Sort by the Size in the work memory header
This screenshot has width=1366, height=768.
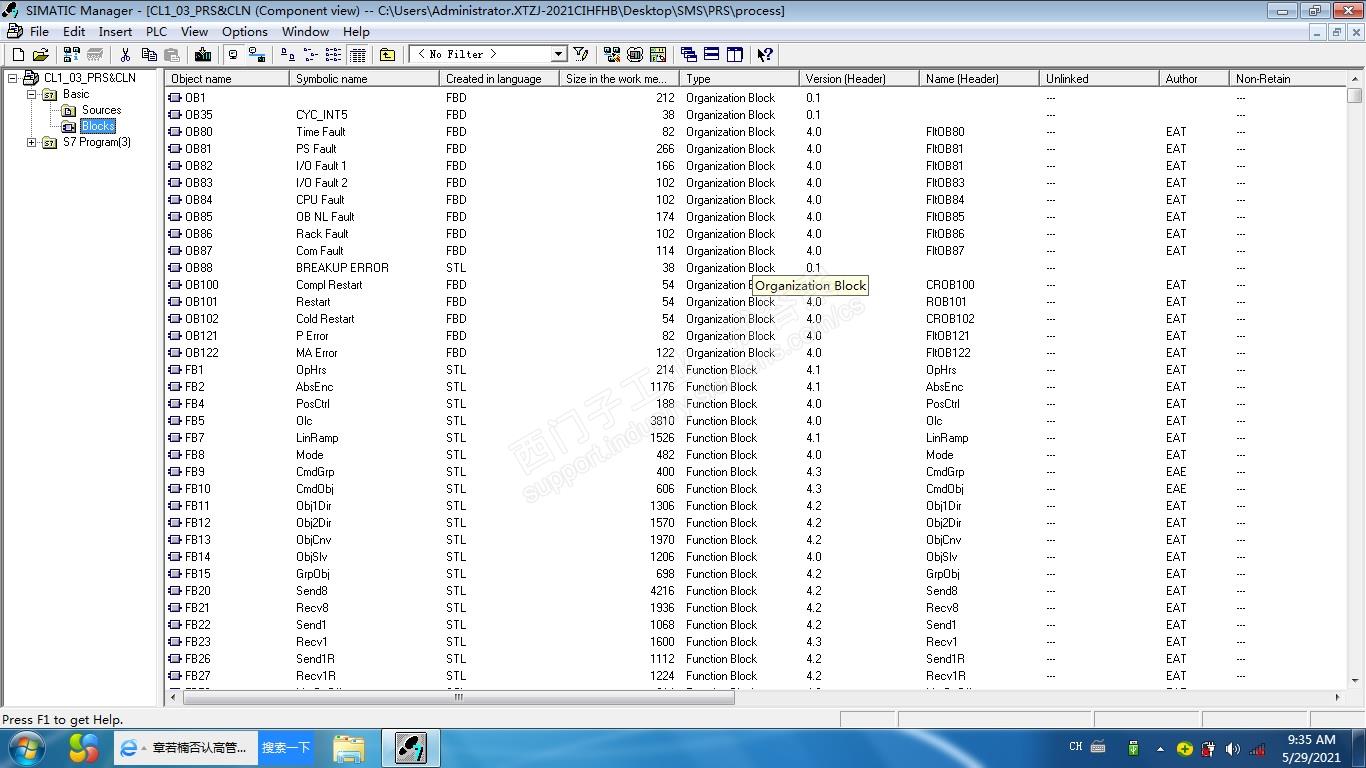point(619,79)
